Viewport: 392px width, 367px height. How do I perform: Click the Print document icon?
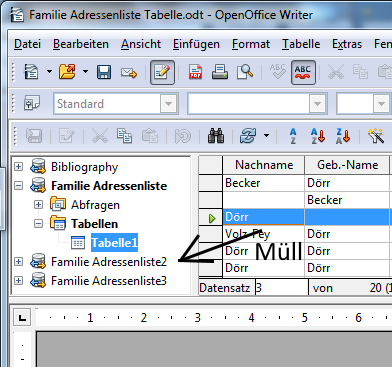pos(220,72)
